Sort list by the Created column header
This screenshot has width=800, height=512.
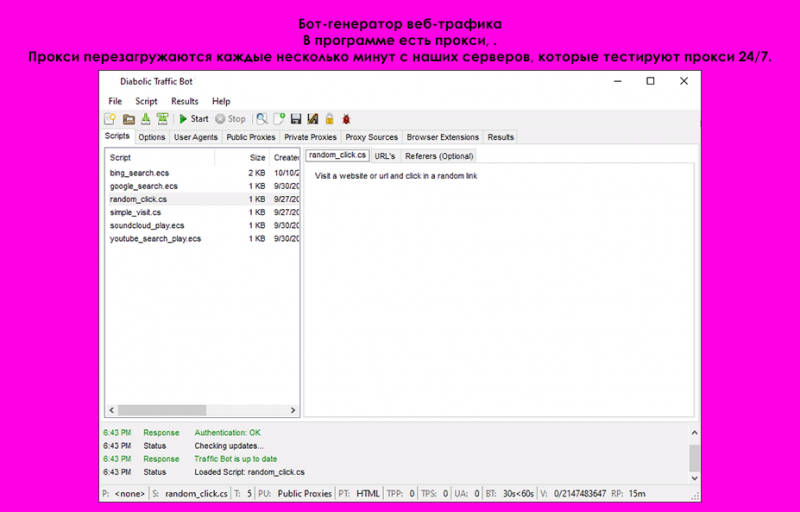285,158
